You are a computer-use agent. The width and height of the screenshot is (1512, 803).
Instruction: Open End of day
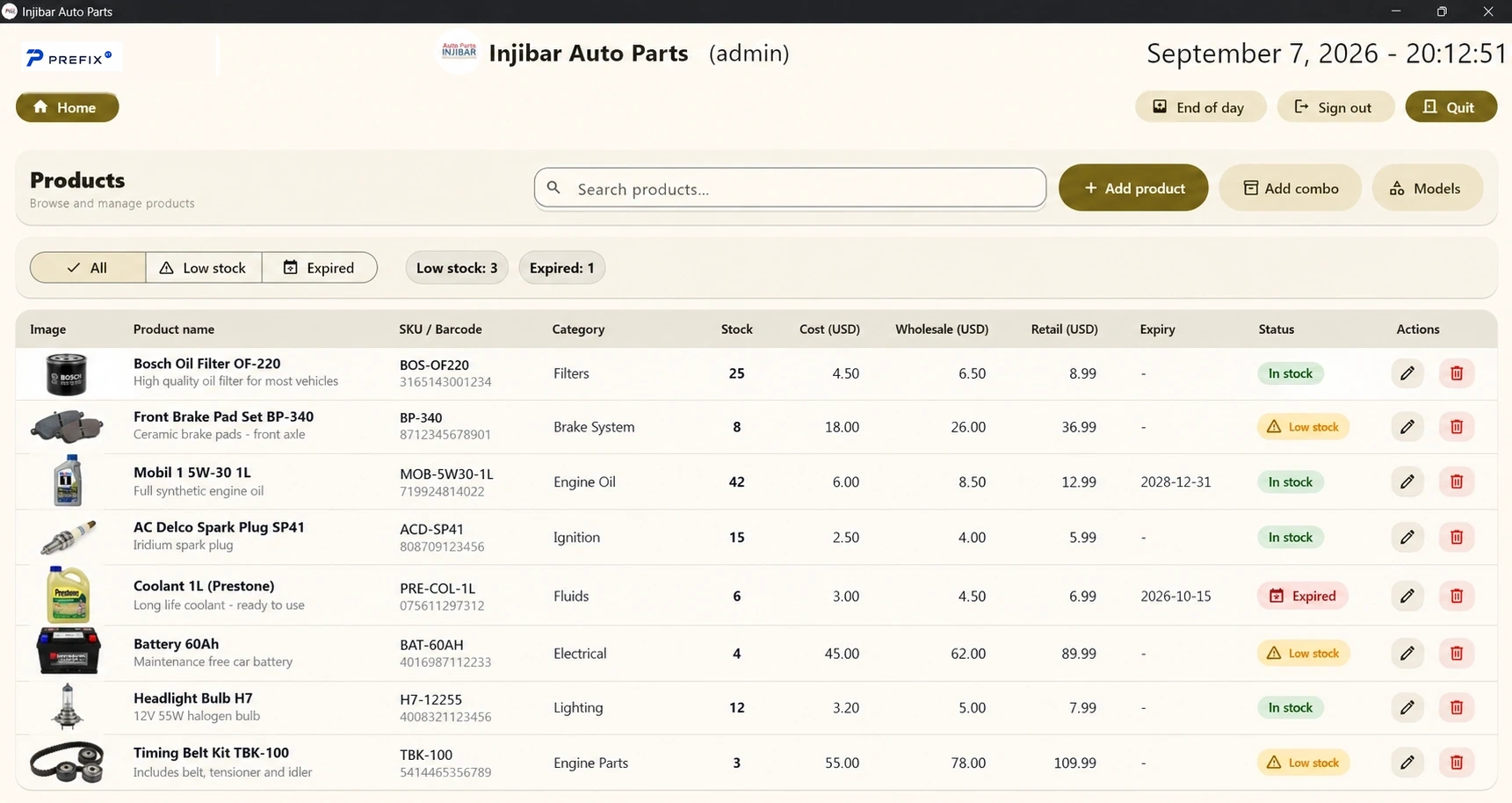tap(1201, 107)
